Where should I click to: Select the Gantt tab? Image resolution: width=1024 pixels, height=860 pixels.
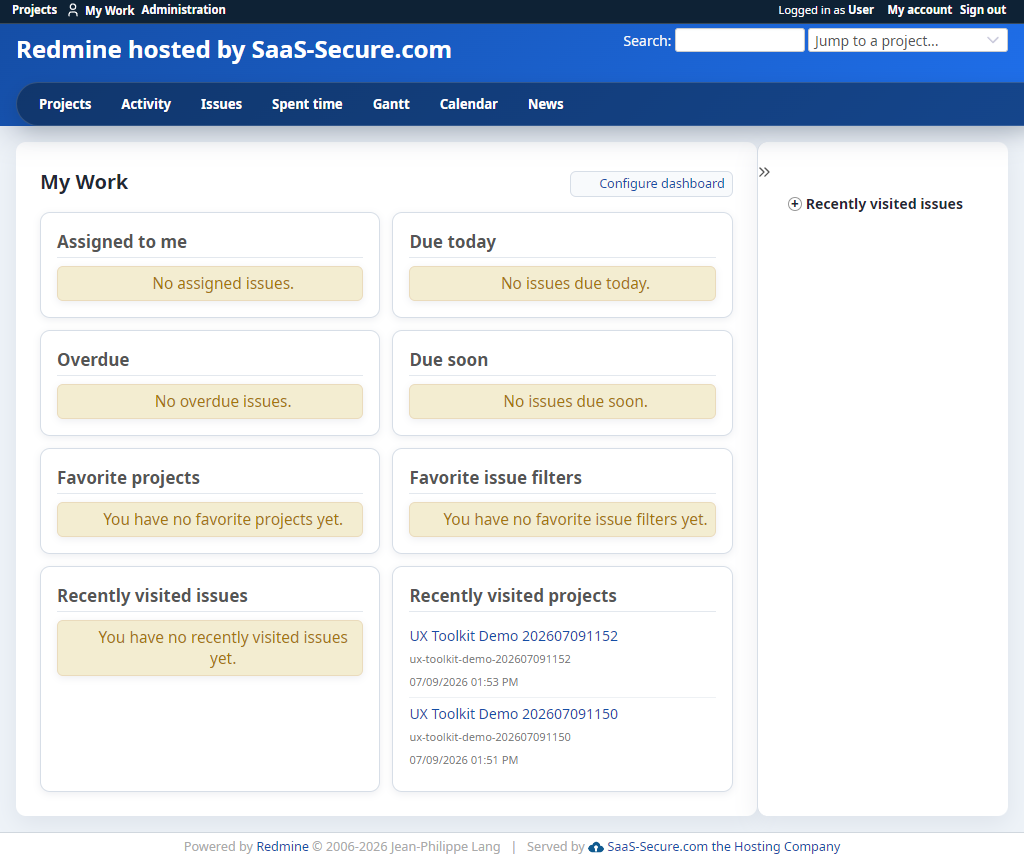[391, 104]
